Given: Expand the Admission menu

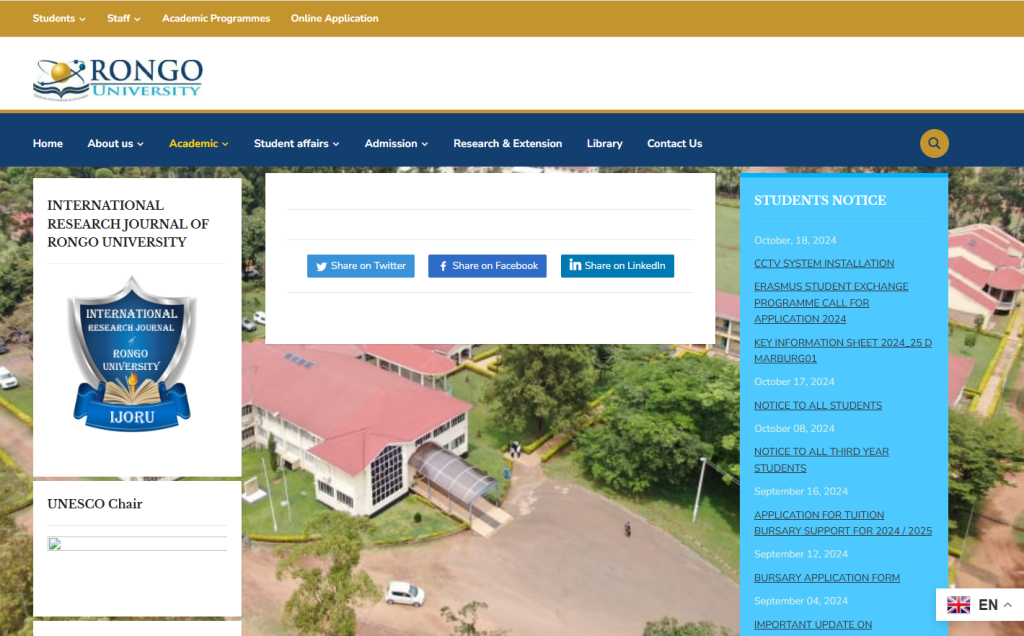Looking at the screenshot, I should pyautogui.click(x=396, y=143).
